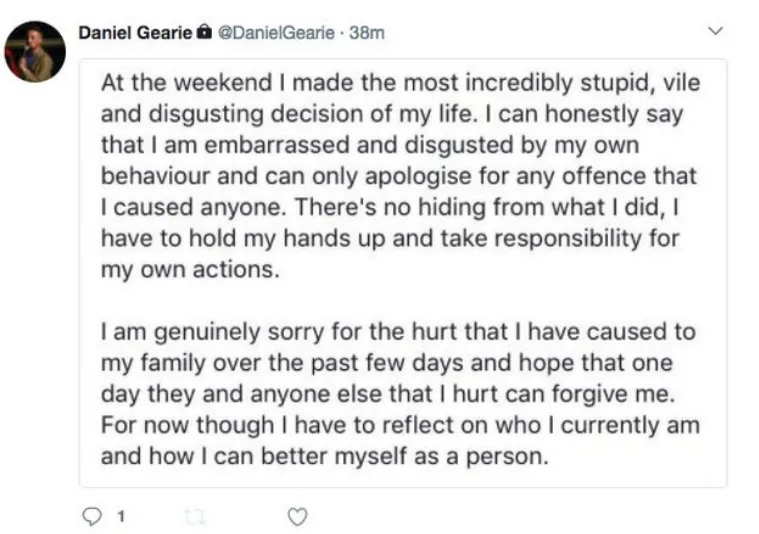The height and width of the screenshot is (534, 759).
Task: Click the reply count number 1
Action: pos(120,517)
